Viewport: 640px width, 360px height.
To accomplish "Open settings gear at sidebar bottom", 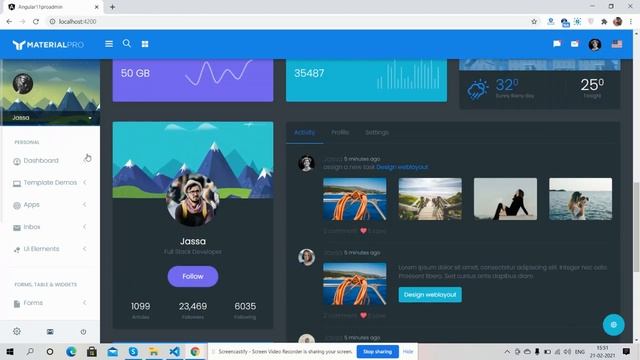I will coord(17,331).
